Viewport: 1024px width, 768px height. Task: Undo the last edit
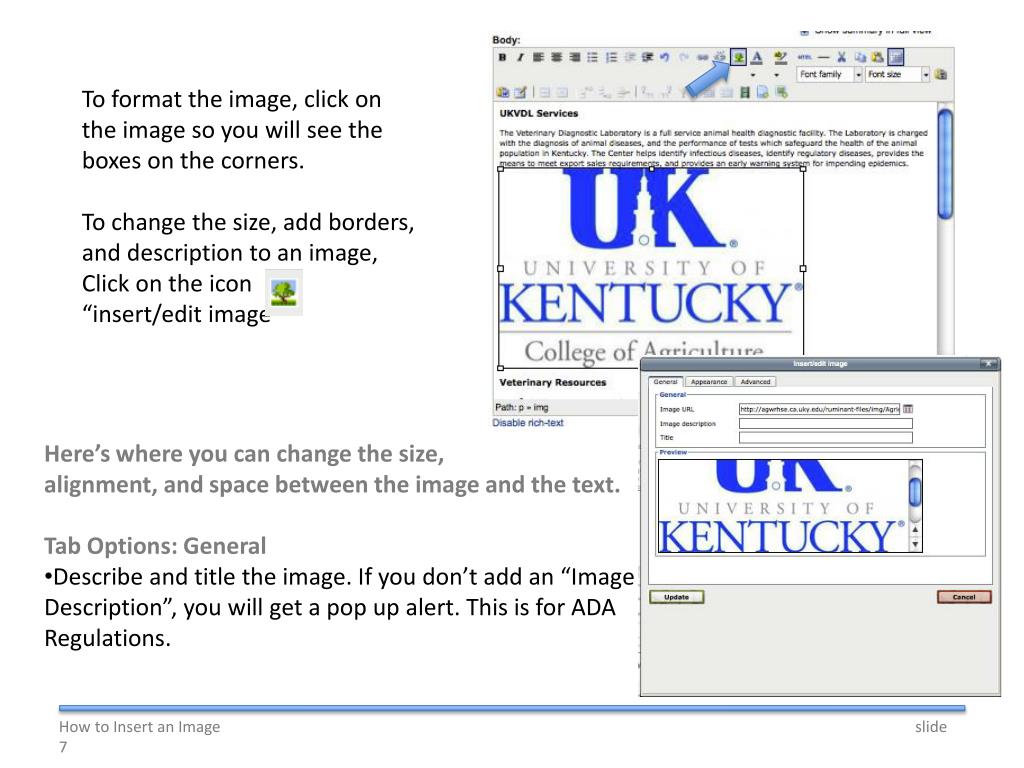[x=664, y=57]
